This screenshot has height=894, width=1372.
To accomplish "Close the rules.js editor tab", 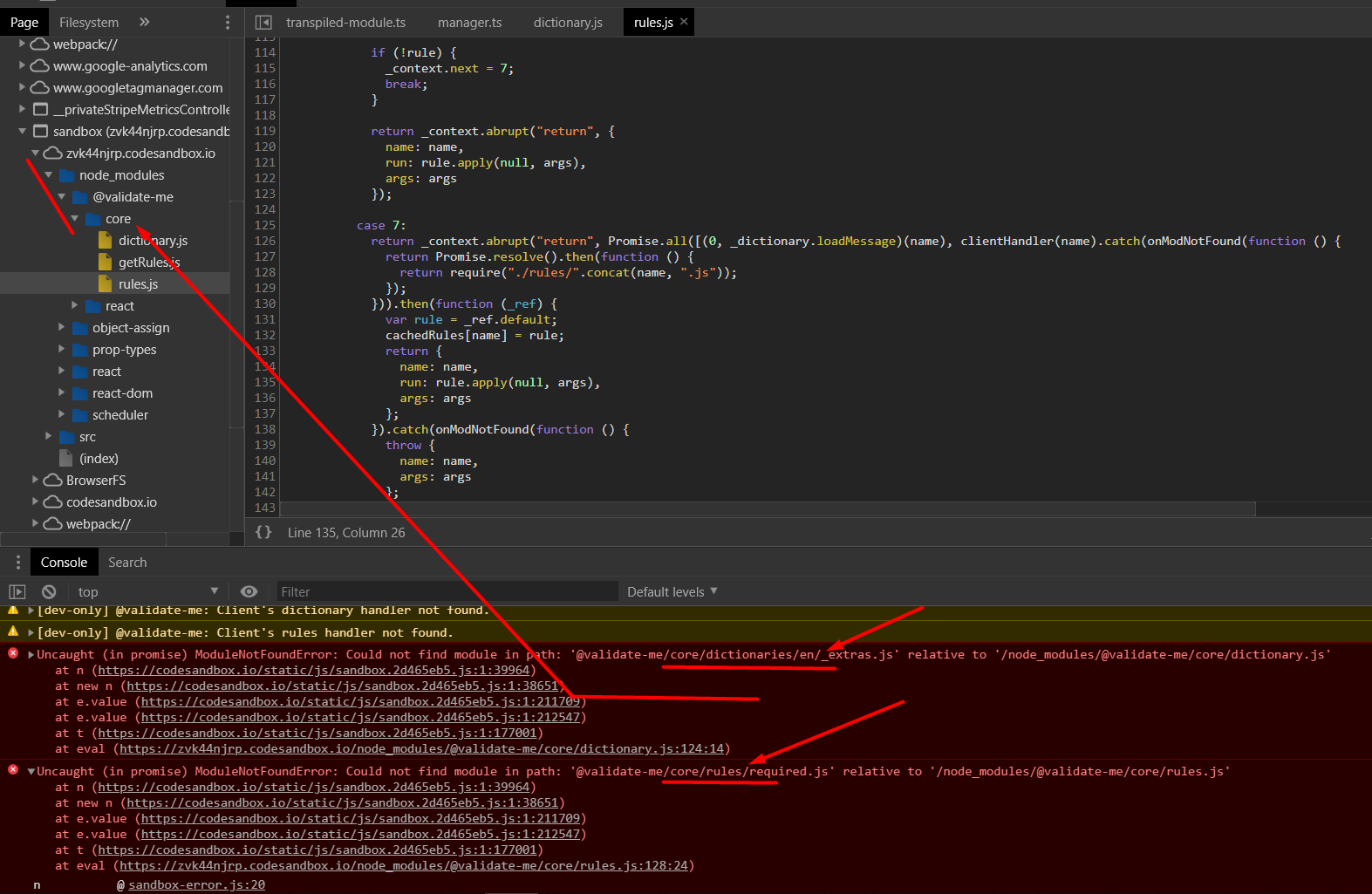I will pyautogui.click(x=684, y=22).
